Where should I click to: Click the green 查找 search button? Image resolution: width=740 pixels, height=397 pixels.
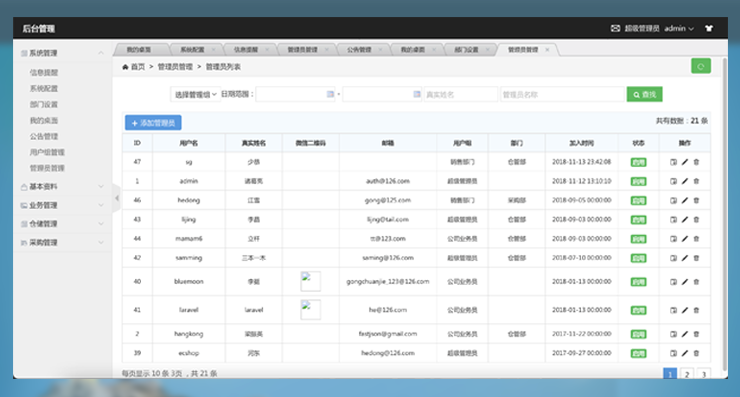tap(644, 94)
